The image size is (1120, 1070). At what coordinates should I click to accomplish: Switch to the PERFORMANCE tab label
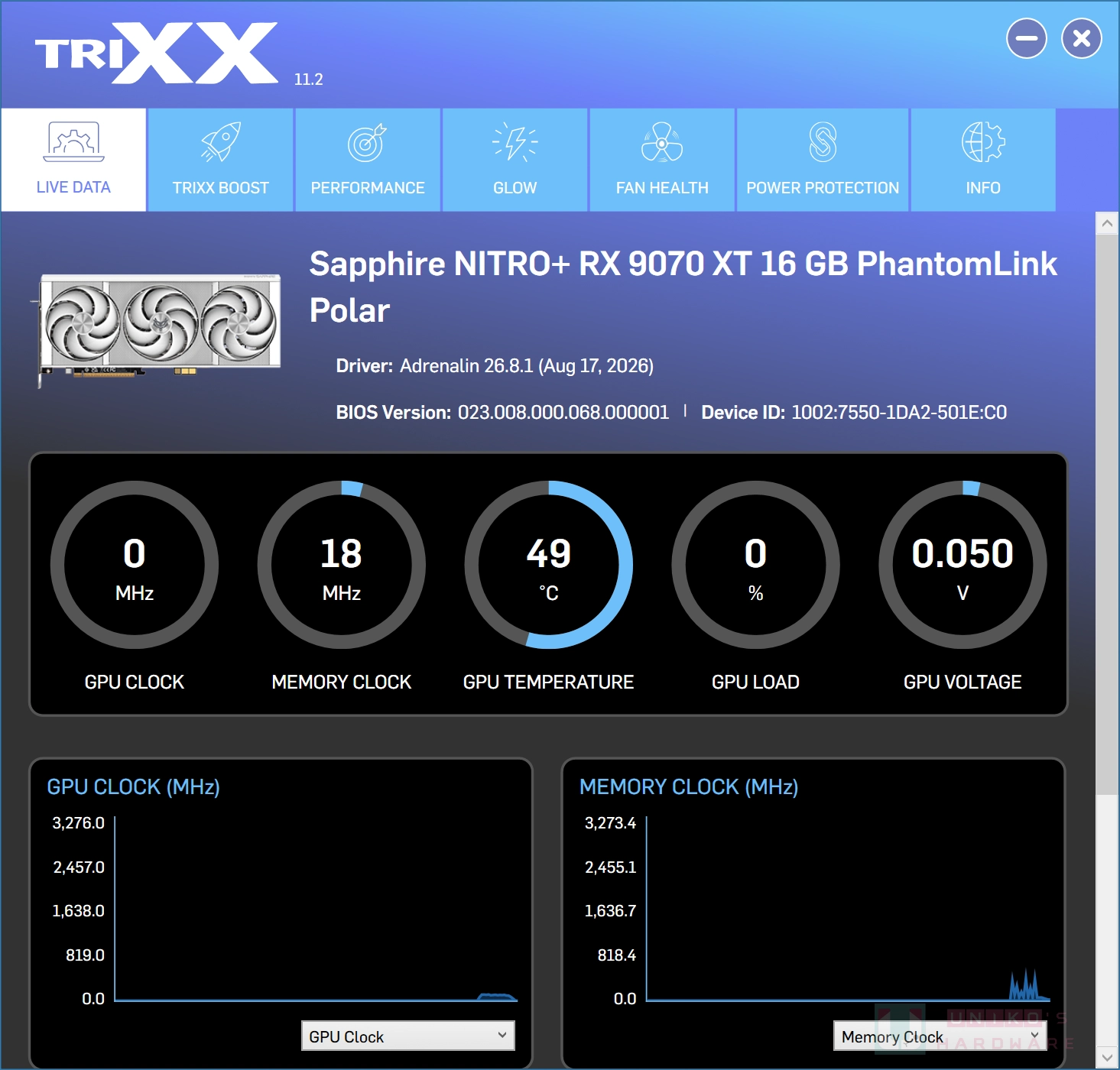[368, 188]
